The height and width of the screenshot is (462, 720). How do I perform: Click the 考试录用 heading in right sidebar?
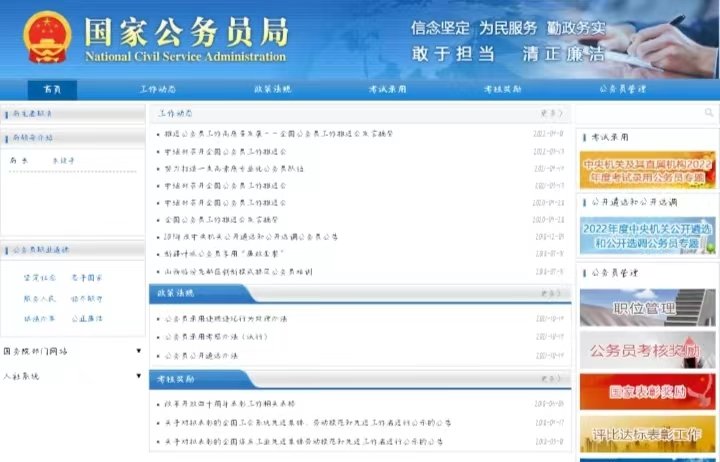[610, 137]
